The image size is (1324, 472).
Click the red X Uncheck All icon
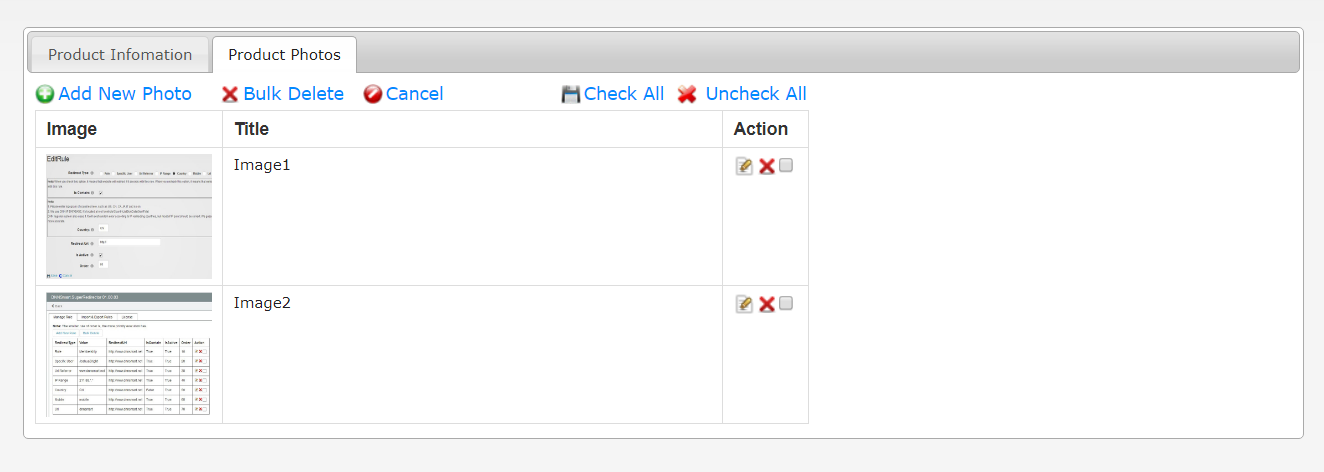click(687, 94)
